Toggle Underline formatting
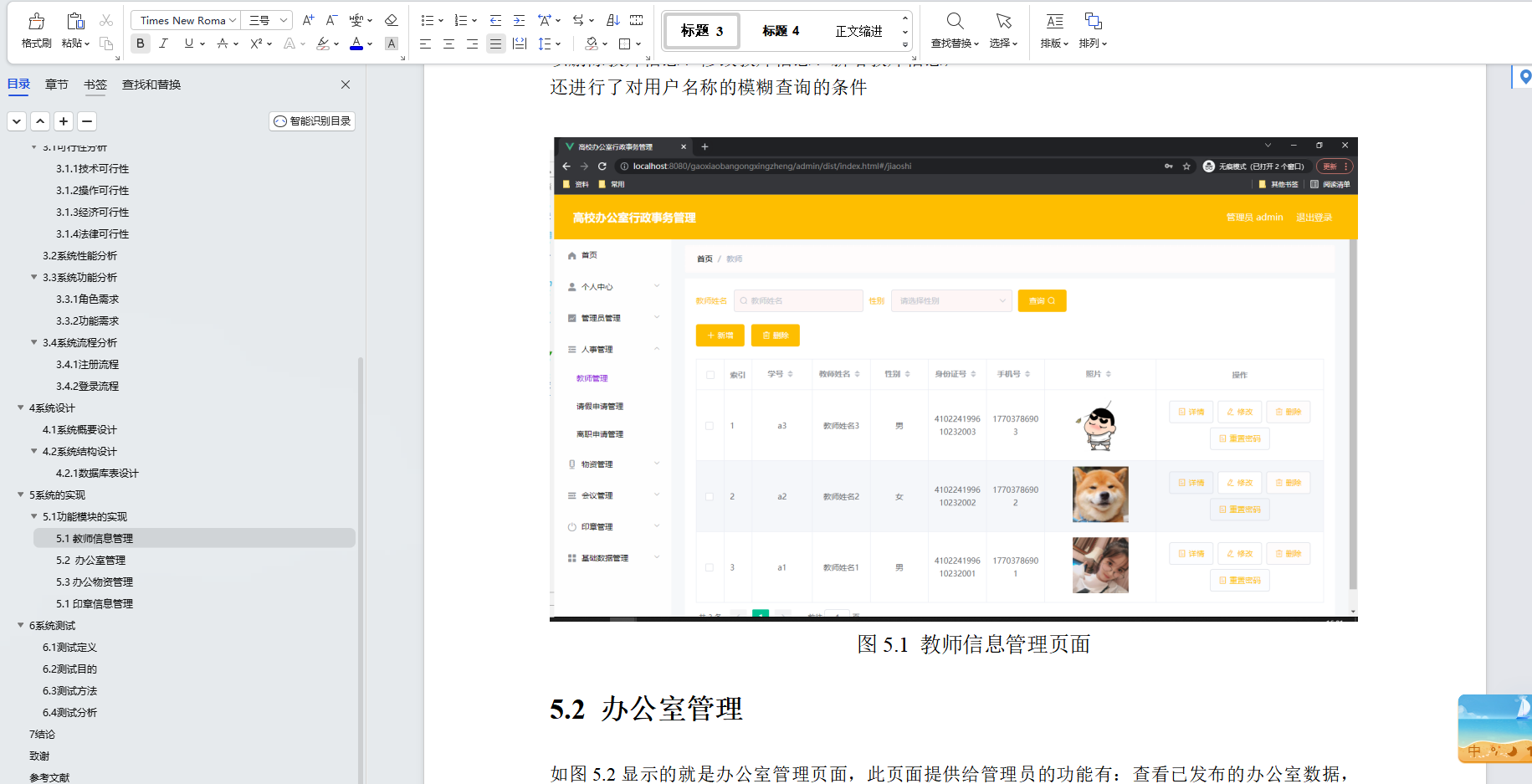The height and width of the screenshot is (784, 1532). (x=189, y=44)
